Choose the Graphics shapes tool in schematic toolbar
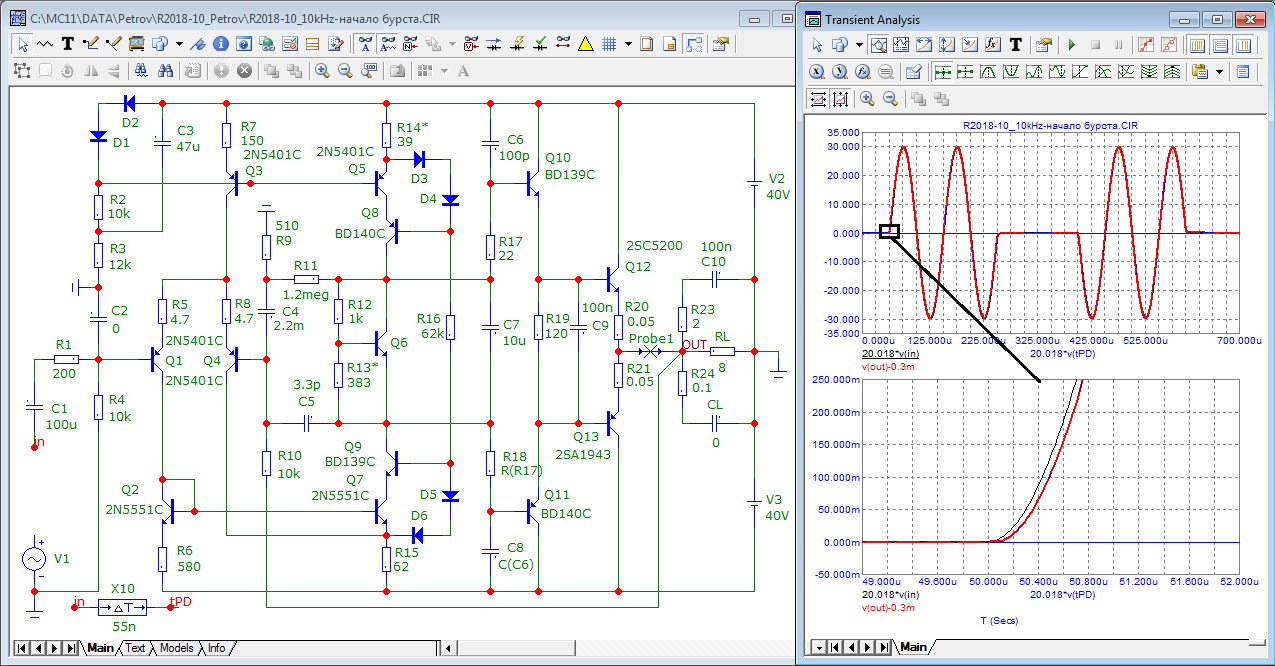Screen dimensions: 1275x666 click(x=160, y=44)
